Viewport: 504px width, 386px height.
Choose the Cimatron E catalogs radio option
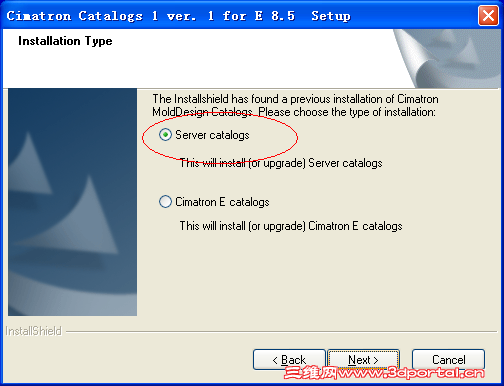(x=165, y=202)
